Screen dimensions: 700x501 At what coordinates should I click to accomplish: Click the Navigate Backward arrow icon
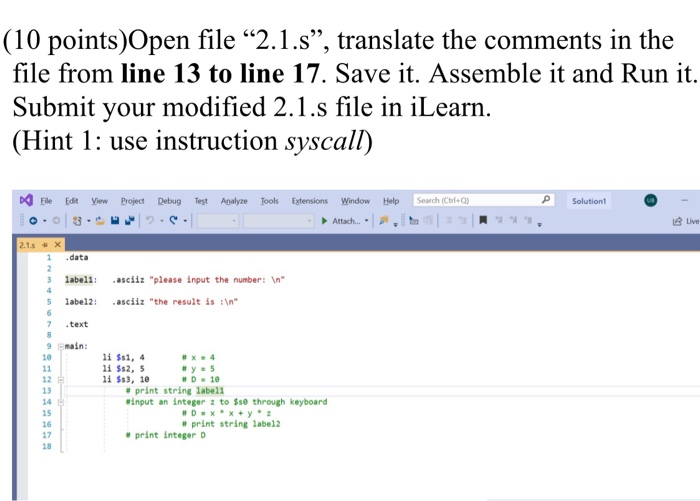[x=33, y=221]
